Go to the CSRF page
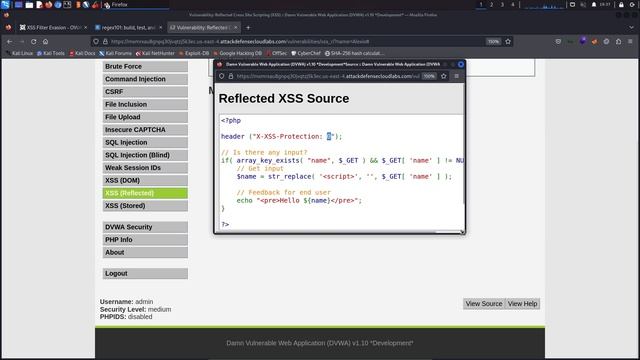 tap(145, 92)
